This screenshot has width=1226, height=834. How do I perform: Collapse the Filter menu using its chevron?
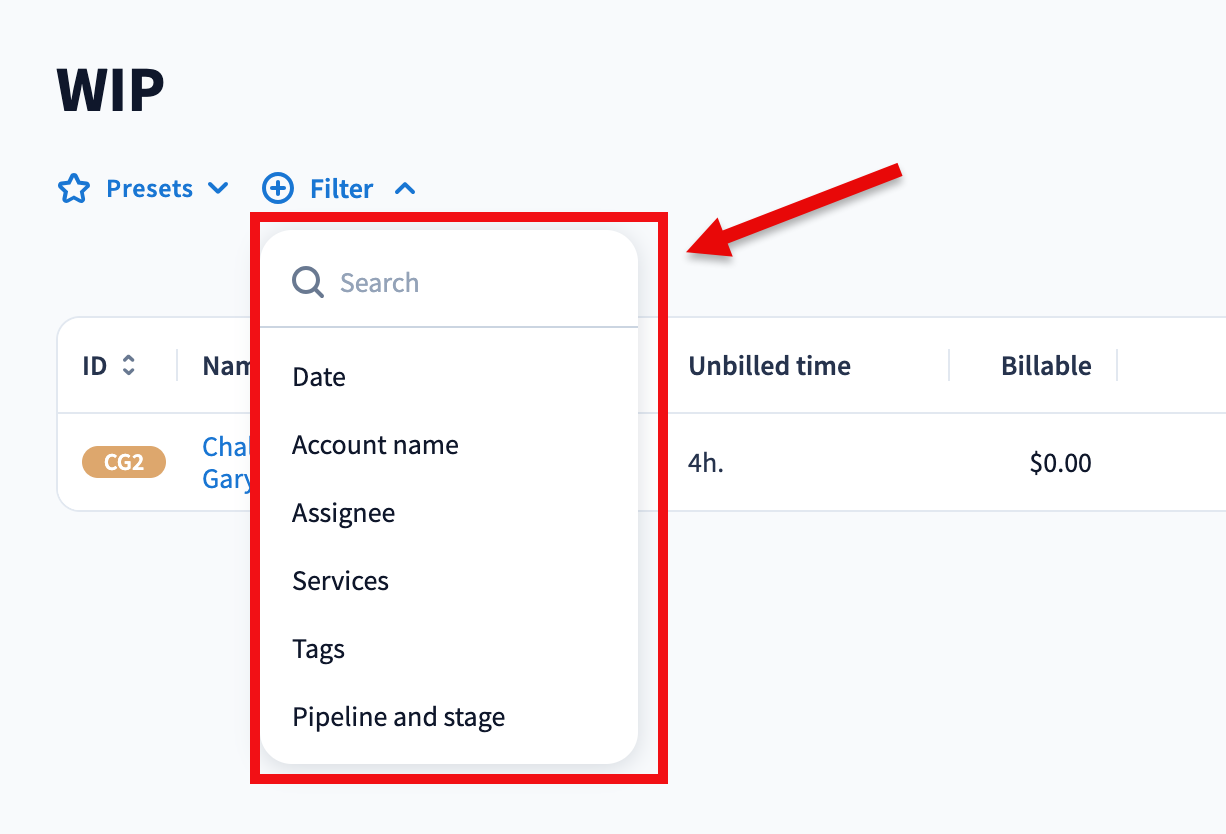point(405,188)
